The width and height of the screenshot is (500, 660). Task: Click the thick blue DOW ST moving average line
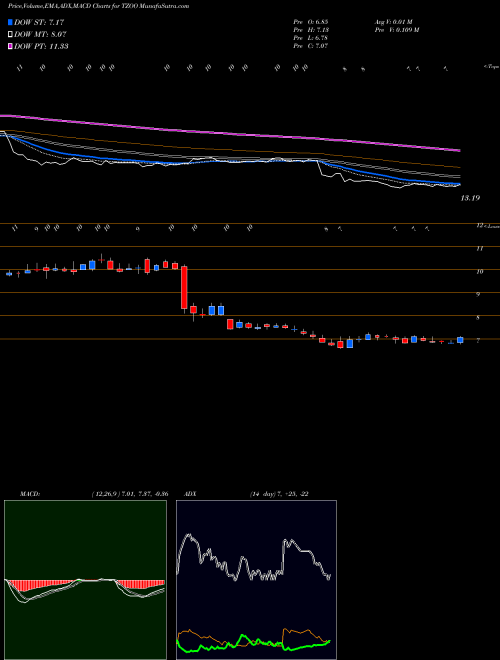[231, 162]
